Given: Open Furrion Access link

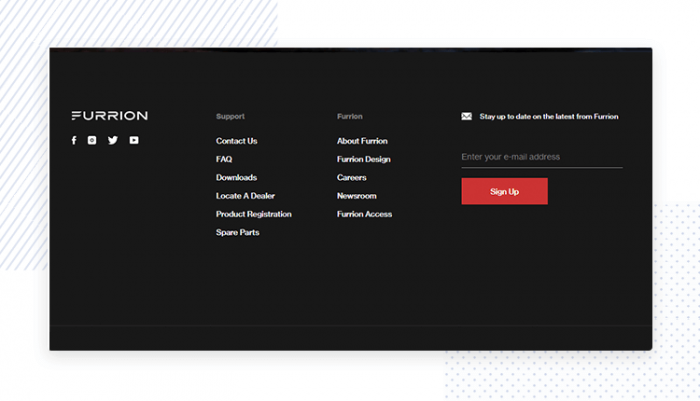Looking at the screenshot, I should click(x=364, y=214).
